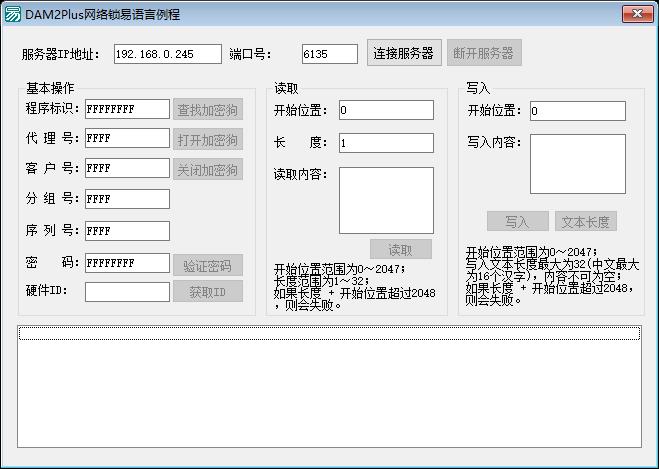The width and height of the screenshot is (659, 469).
Task: Click the DAM2Plus app icon in title bar
Action: tap(12, 15)
